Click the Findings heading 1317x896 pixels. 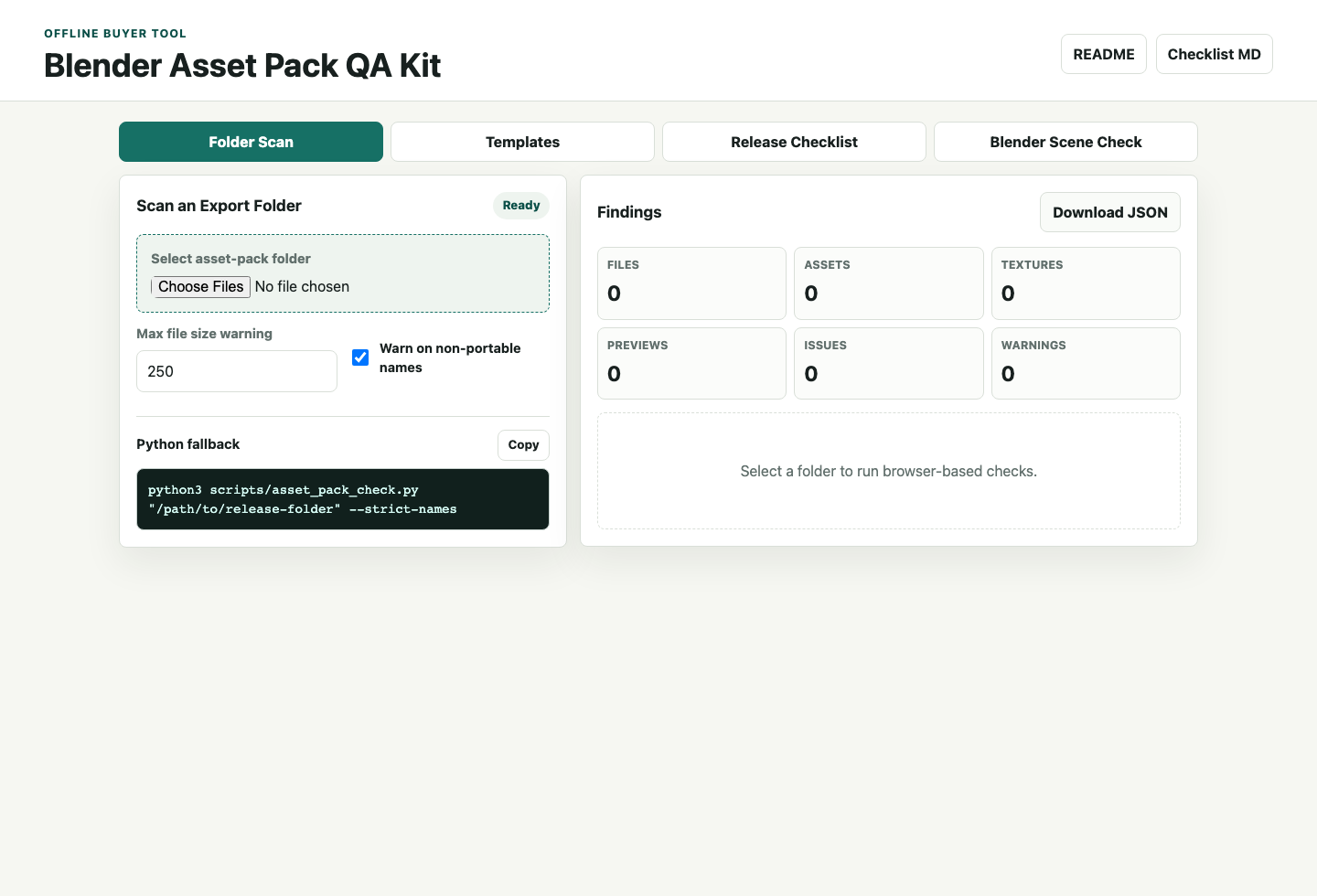629,212
